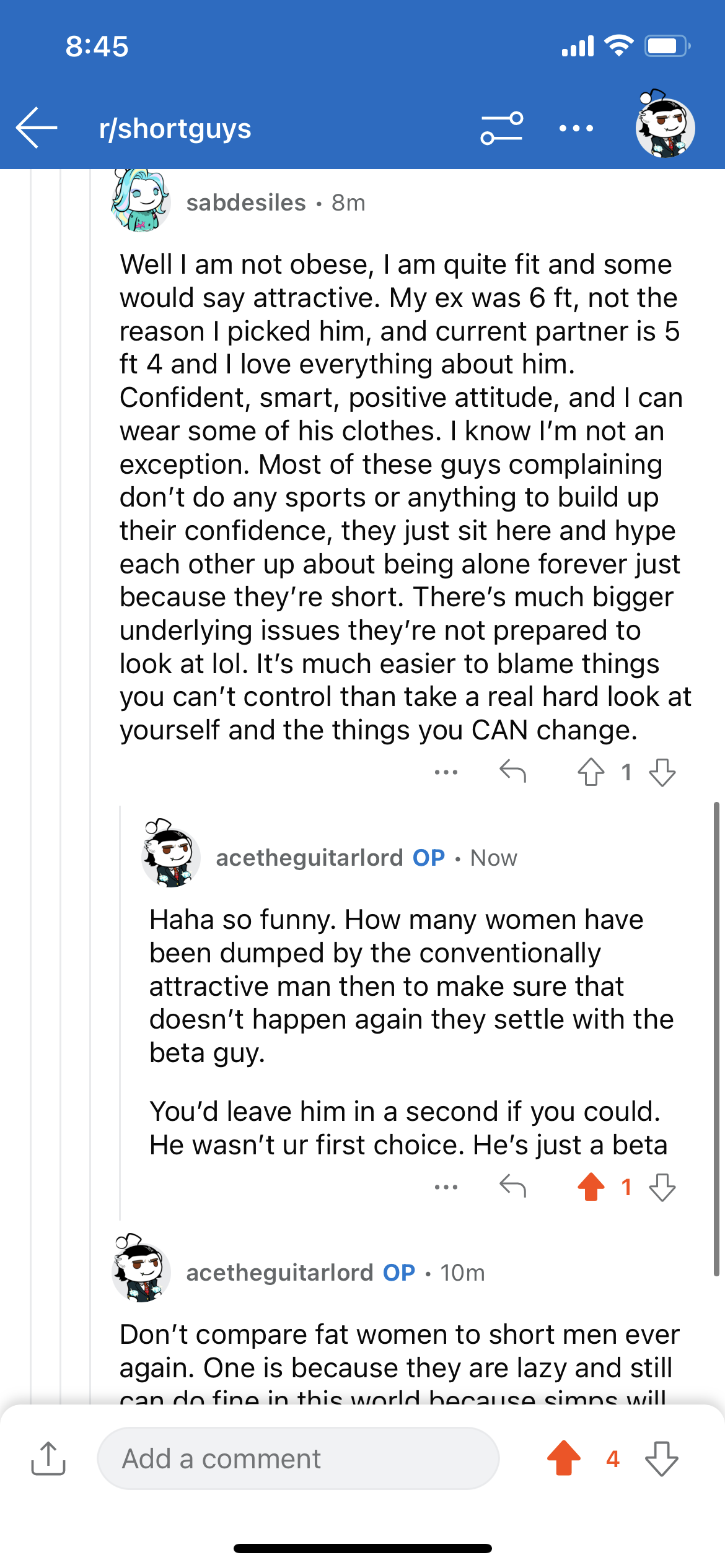Viewport: 725px width, 1568px height.
Task: Remove upvote on acetheguitarlord's reply
Action: [591, 1187]
